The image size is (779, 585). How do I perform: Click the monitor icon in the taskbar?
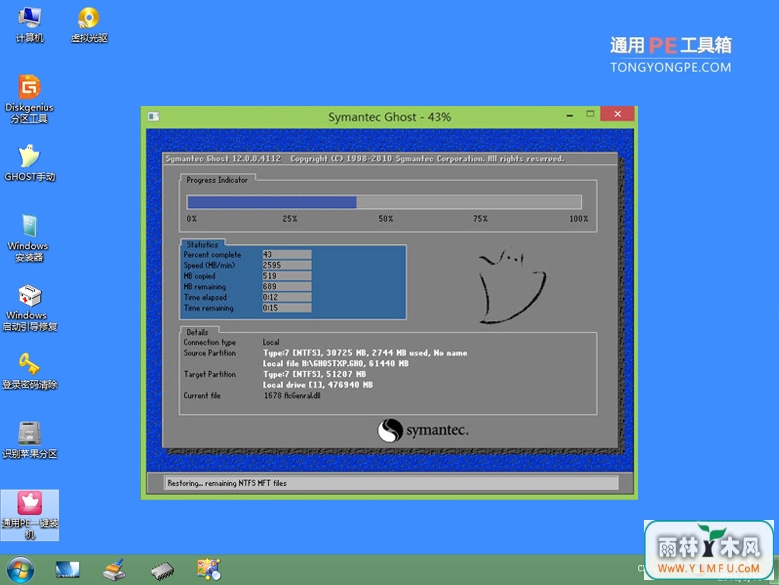pos(67,570)
